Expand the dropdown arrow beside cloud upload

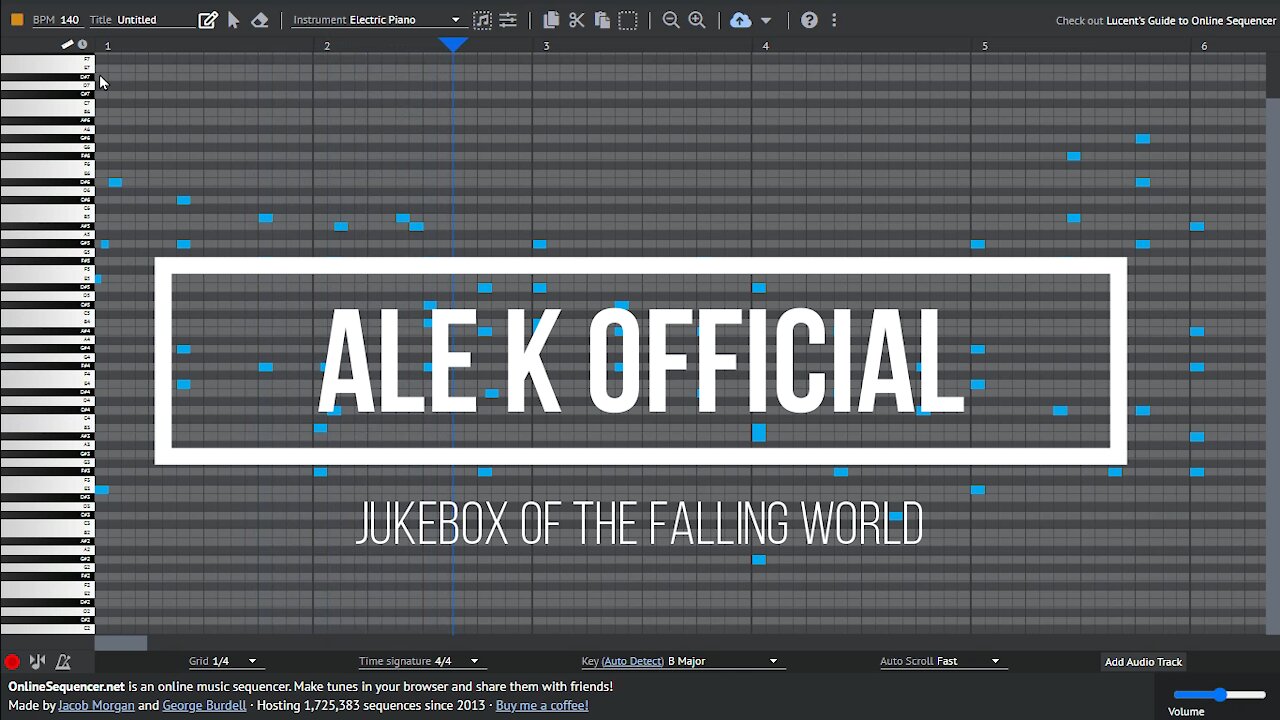(766, 20)
